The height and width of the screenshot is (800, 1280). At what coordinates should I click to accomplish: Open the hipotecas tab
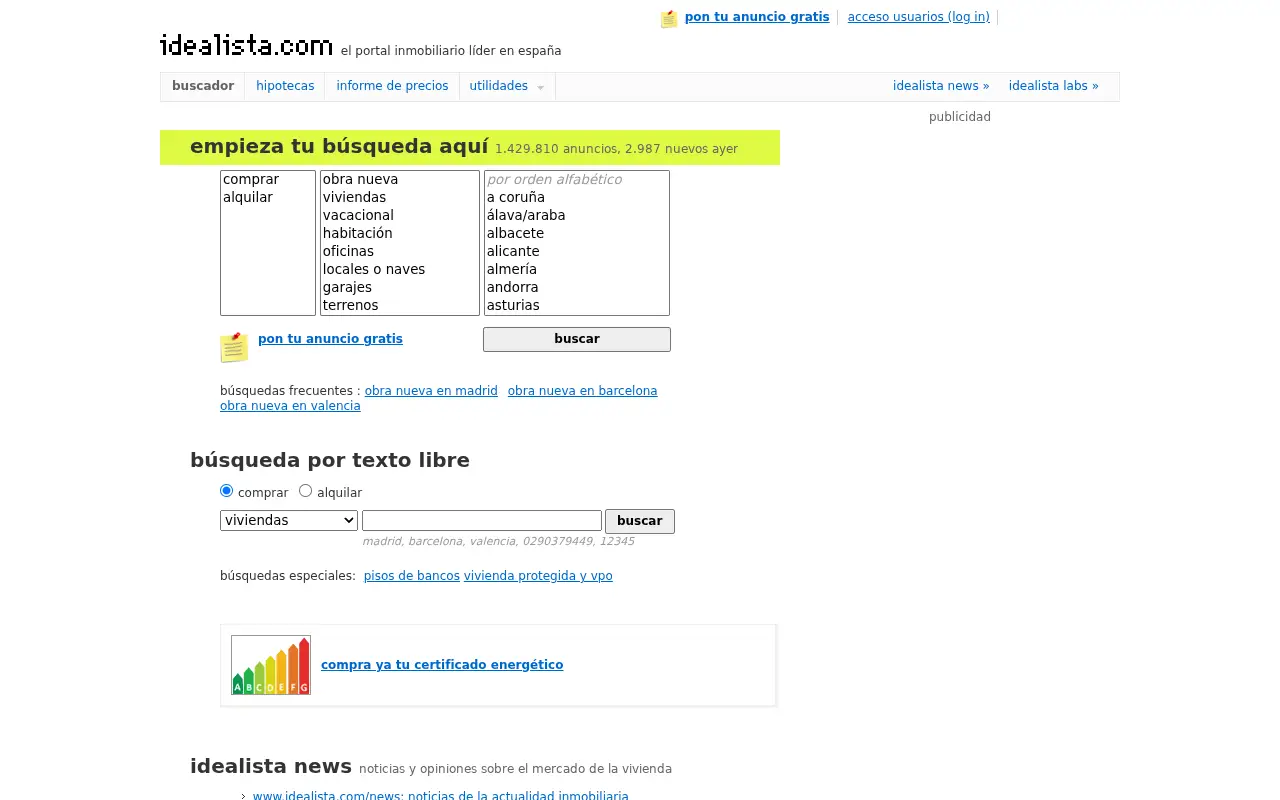285,86
